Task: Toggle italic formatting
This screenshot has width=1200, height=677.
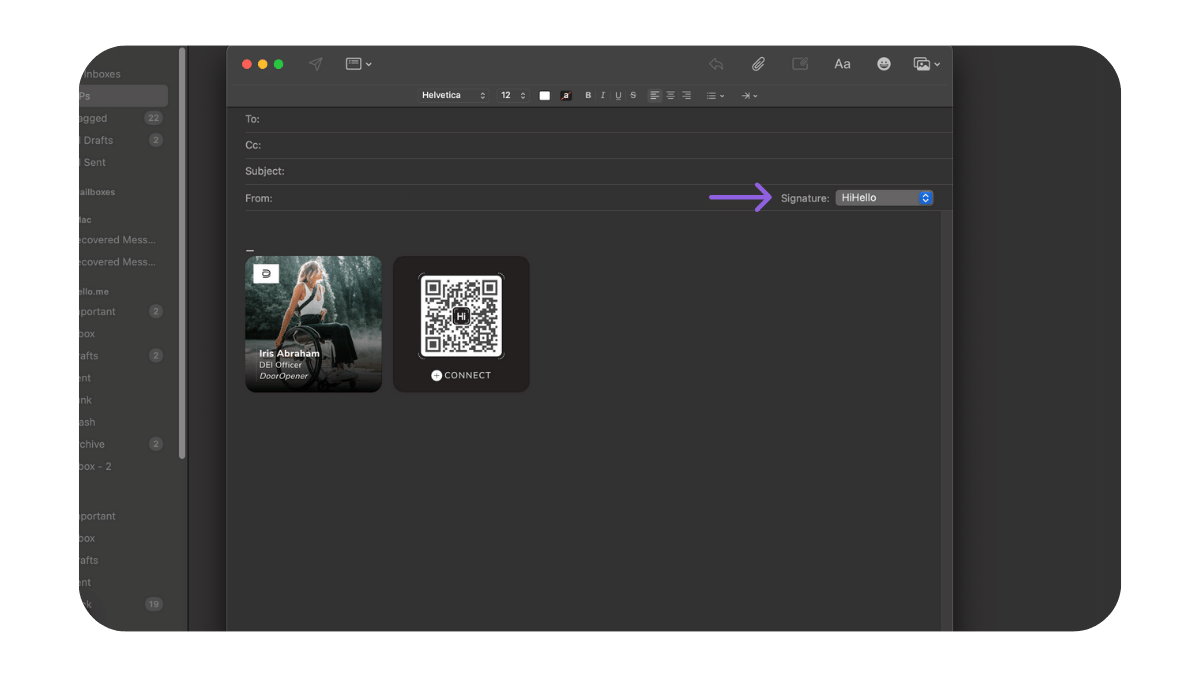Action: tap(603, 96)
